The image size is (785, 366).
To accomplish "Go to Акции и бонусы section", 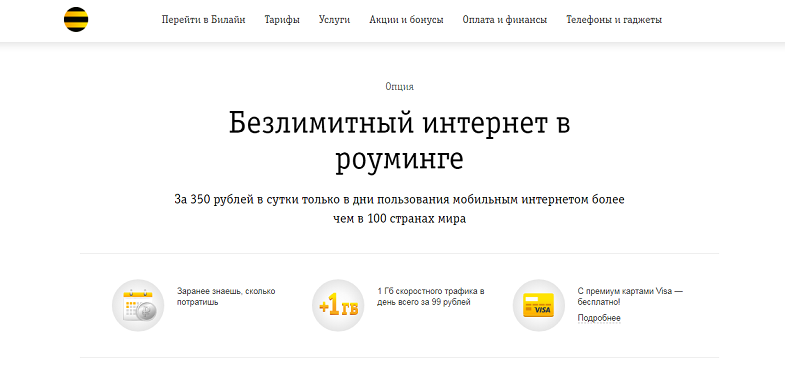I will coord(407,20).
